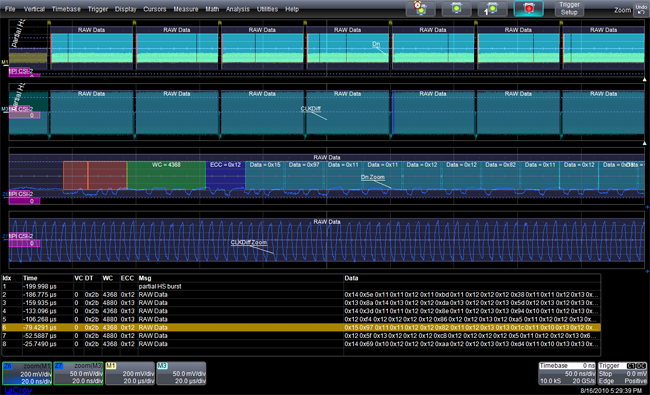Open the File menu
This screenshot has height=395, width=650.
10,9
